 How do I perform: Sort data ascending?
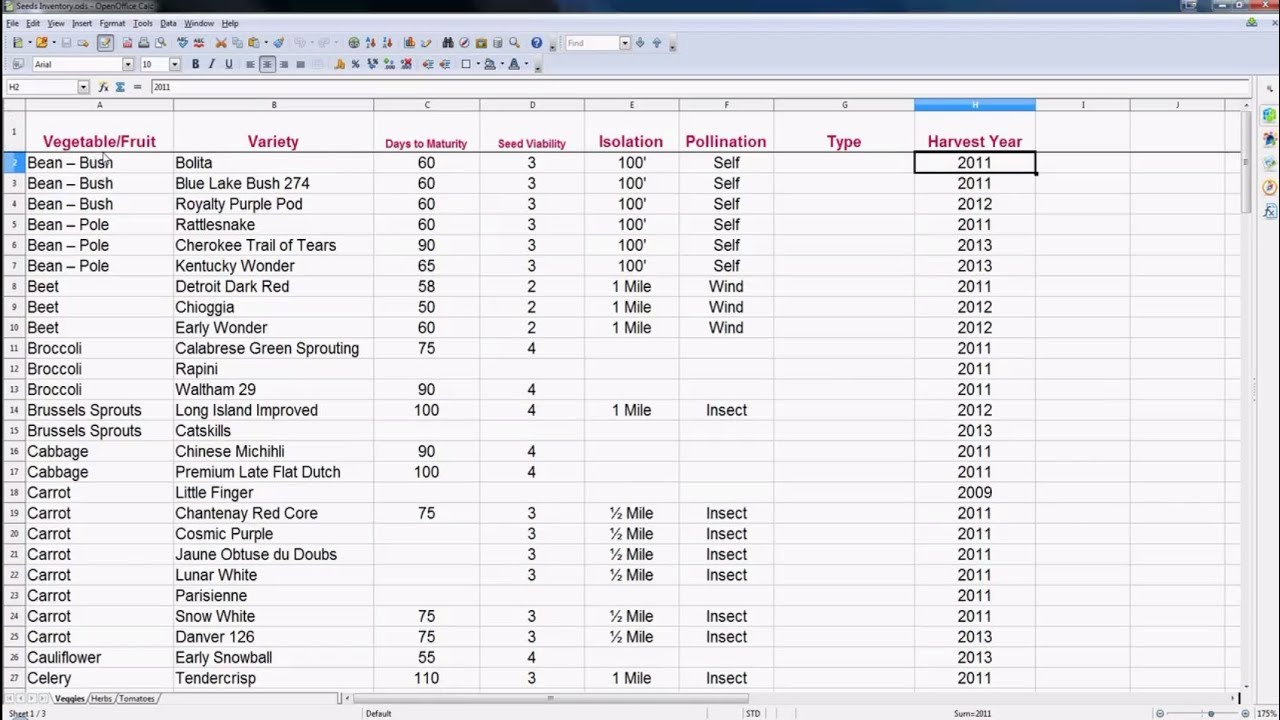pyautogui.click(x=371, y=43)
